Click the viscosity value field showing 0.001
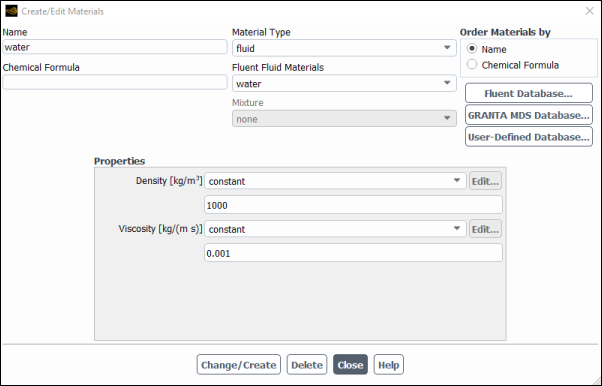Image resolution: width=602 pixels, height=386 pixels. coord(353,253)
